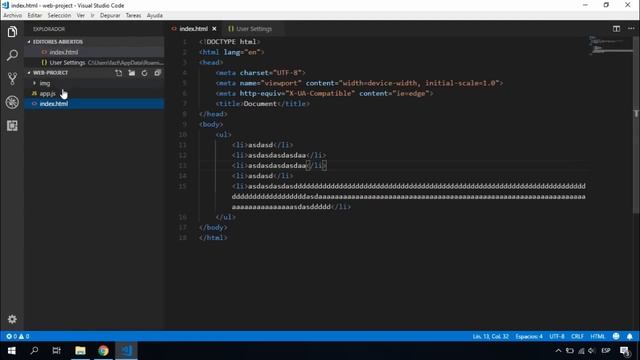Viewport: 640px width, 360px height.
Task: Click the closing ul tag line
Action: [225, 217]
